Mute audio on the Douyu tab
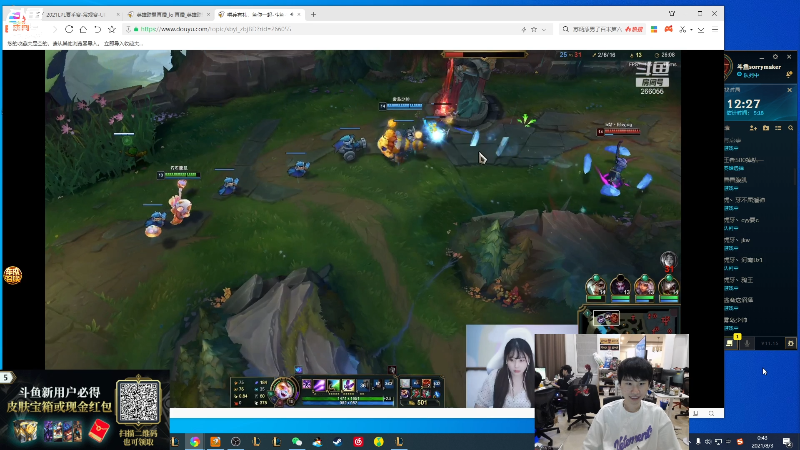Screen dimensions: 800x450 pyautogui.click(x=291, y=14)
